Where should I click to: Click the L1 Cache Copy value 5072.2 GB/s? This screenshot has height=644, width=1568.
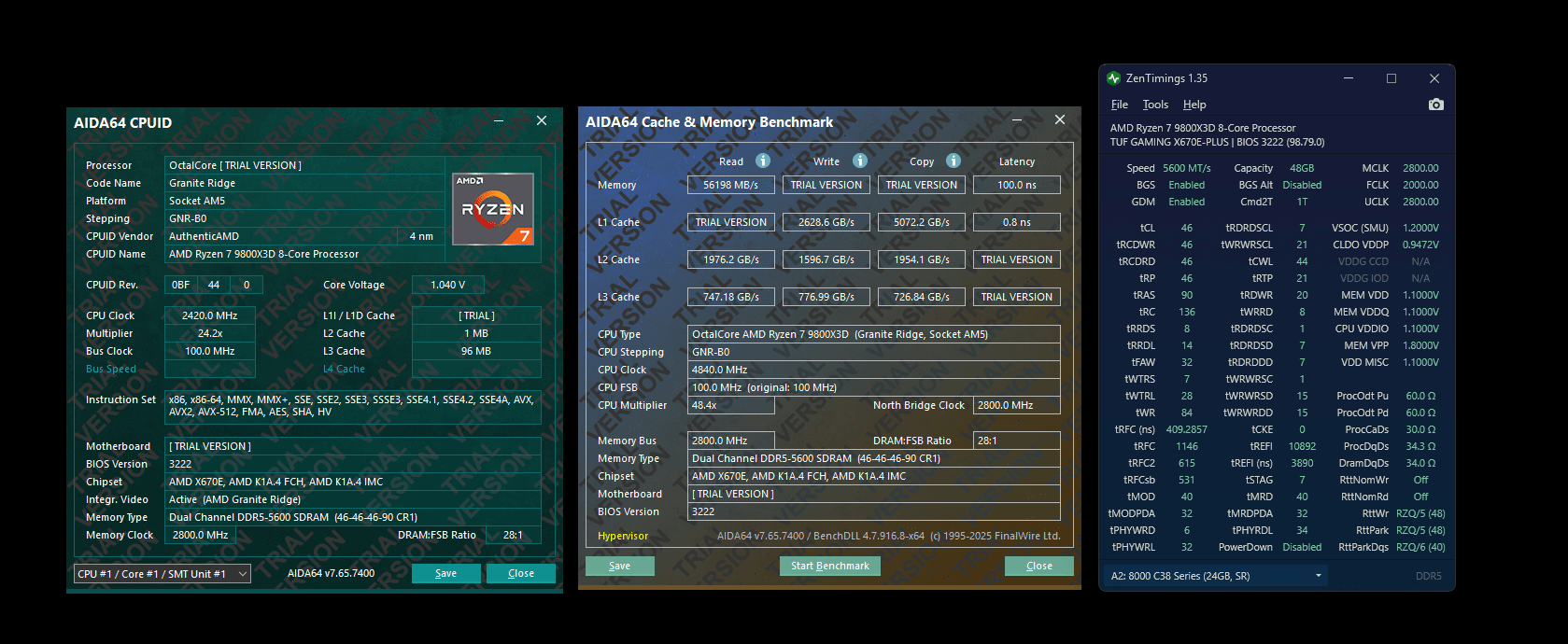[x=922, y=222]
